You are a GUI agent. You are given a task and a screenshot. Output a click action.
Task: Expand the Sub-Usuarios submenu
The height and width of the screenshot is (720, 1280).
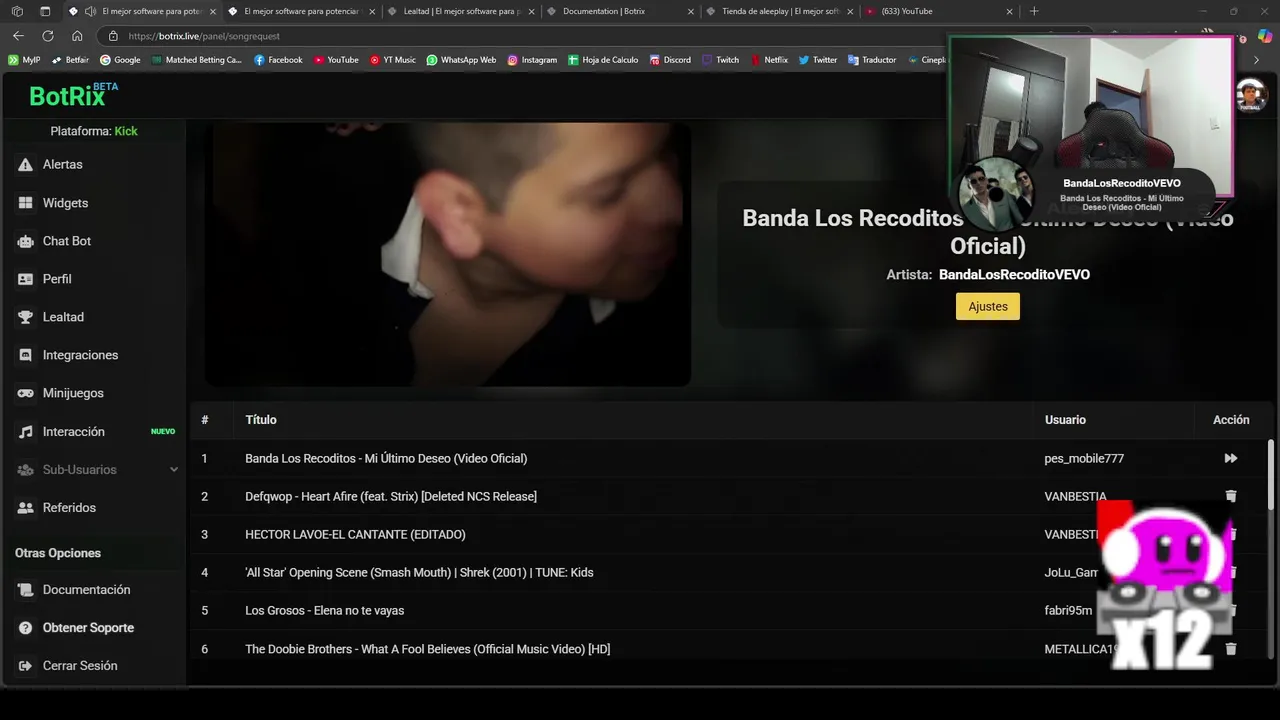point(174,470)
